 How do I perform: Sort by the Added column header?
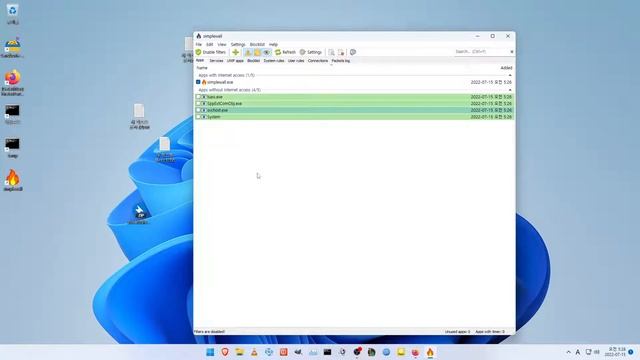tap(506, 68)
